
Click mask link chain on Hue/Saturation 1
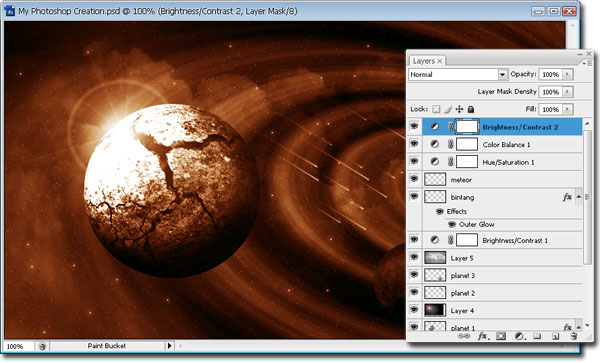tap(451, 162)
